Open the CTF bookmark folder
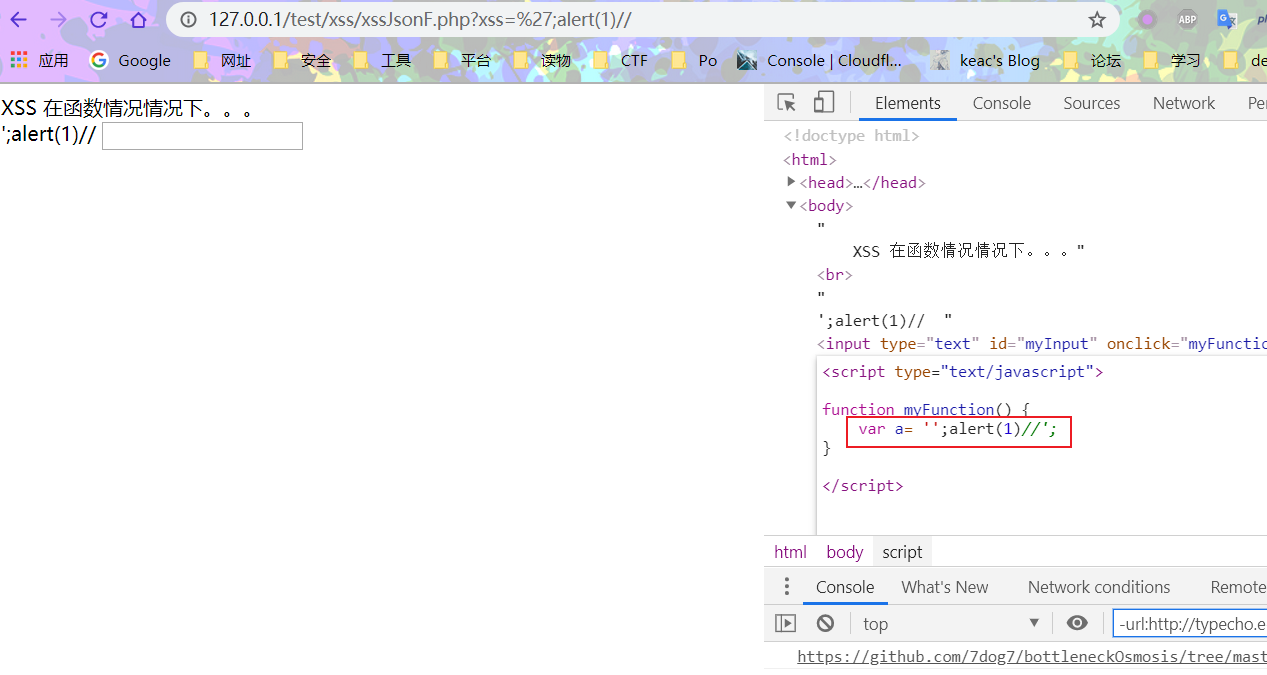The image size is (1267, 675). click(x=621, y=61)
